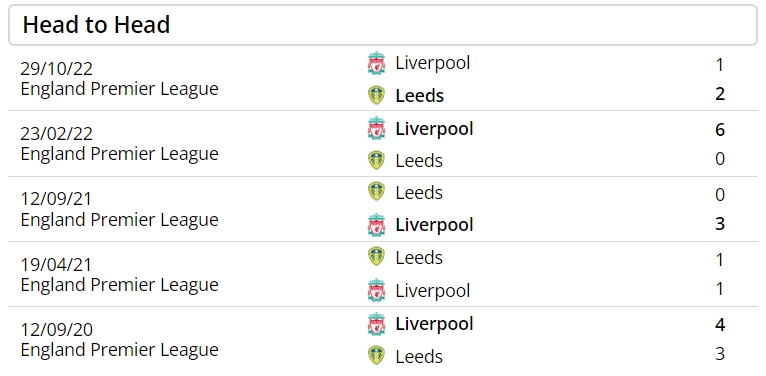Click the Leeds crest in the 12/09/20 match

(x=376, y=355)
